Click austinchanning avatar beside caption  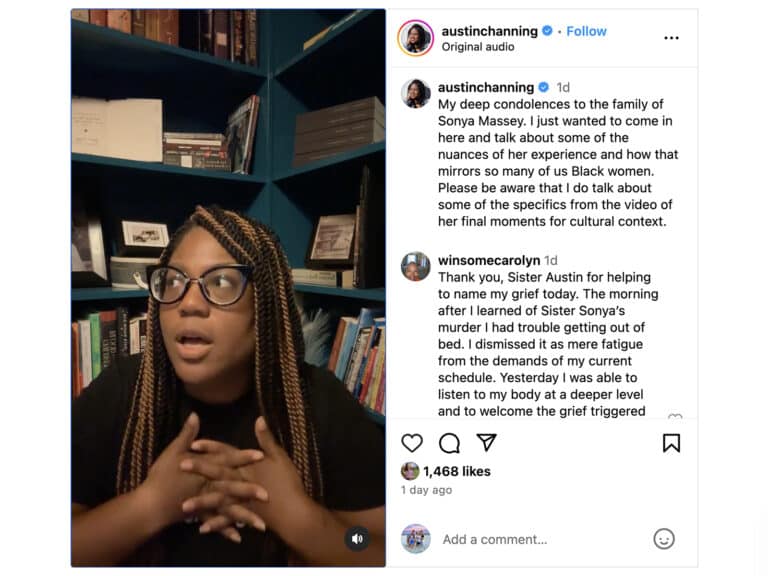tap(415, 93)
